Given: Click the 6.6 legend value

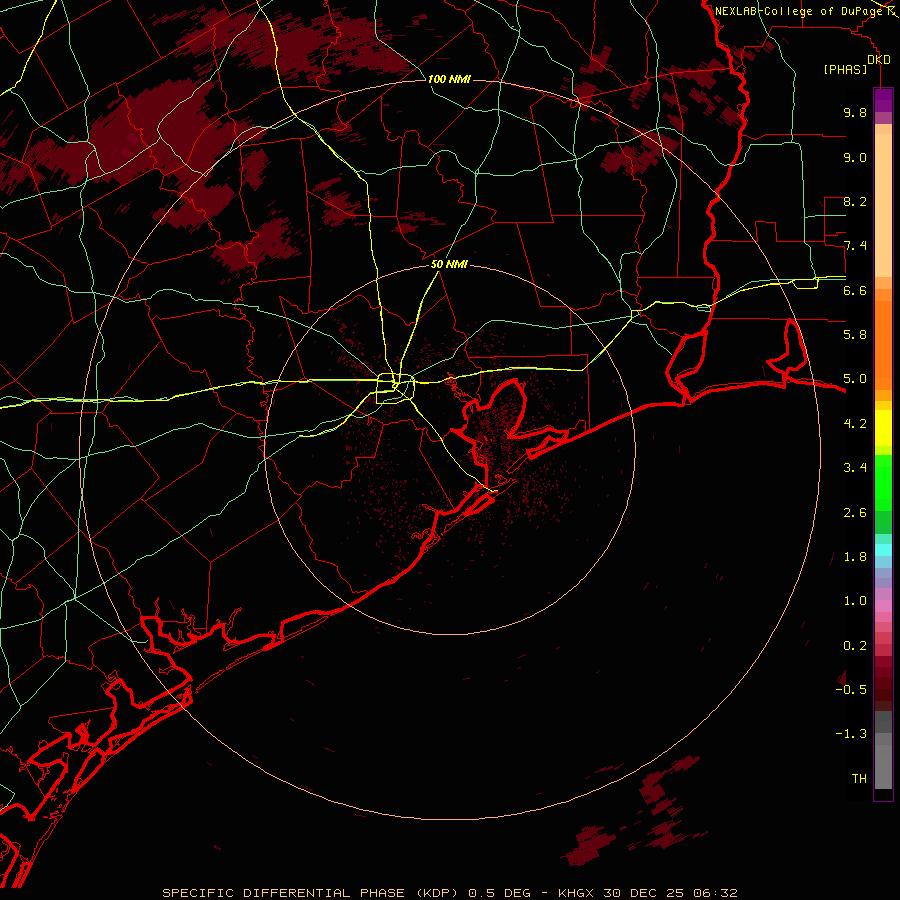Looking at the screenshot, I should 855,290.
